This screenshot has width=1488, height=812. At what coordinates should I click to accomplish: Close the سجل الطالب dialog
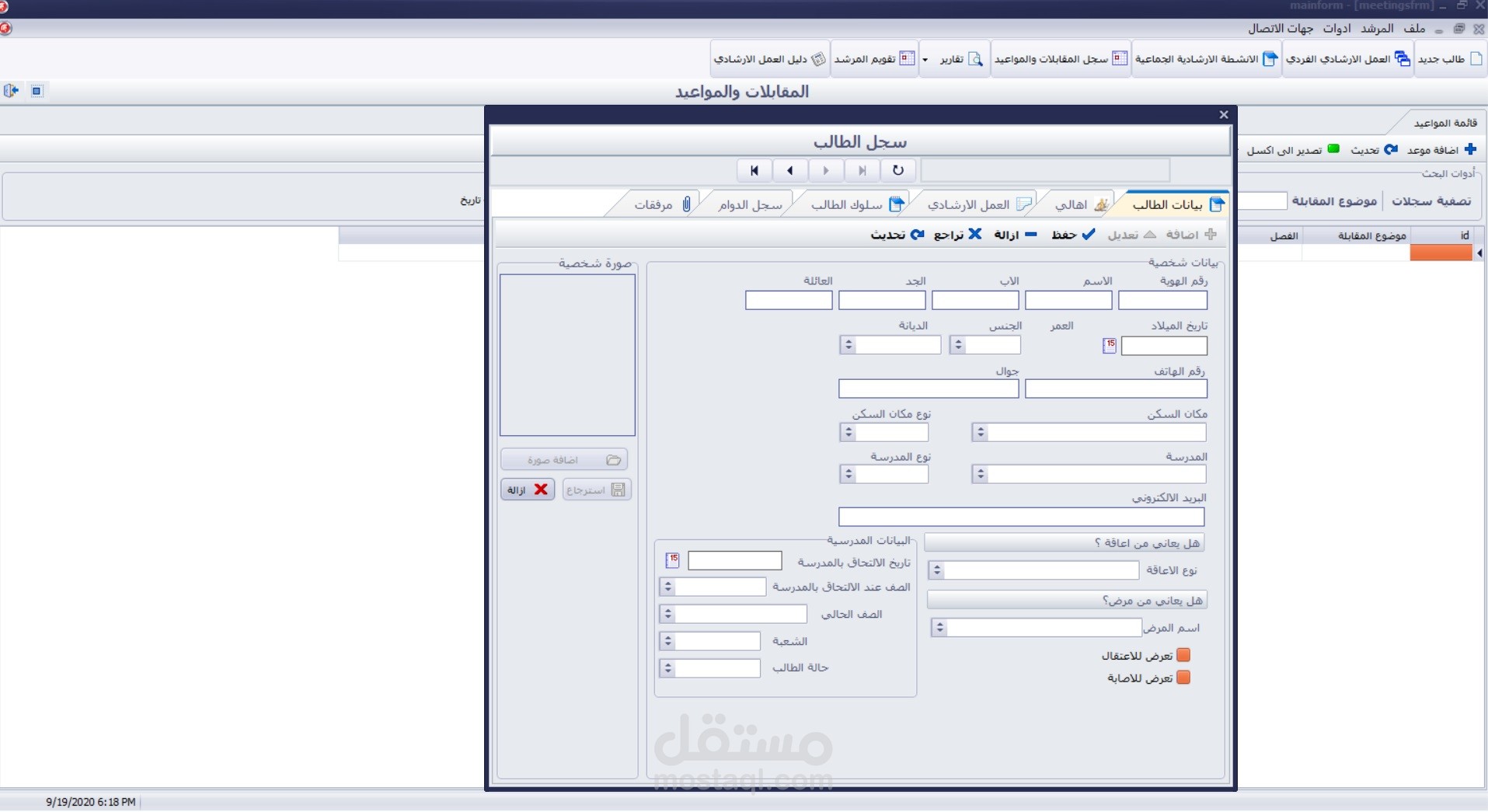pos(1224,115)
